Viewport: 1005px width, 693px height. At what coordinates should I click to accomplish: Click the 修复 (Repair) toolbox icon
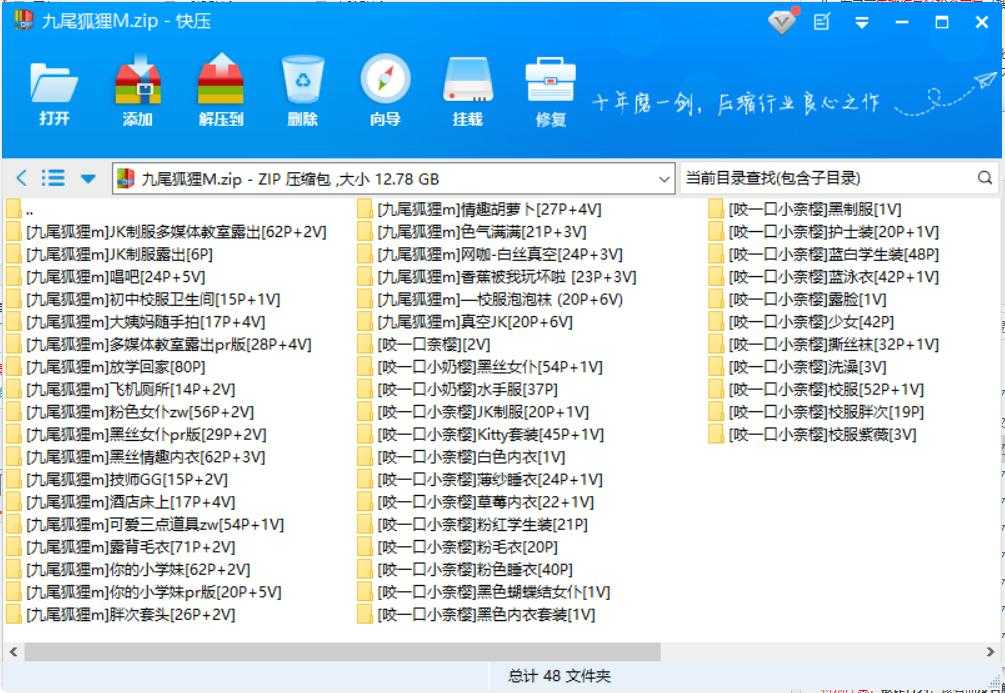(551, 90)
